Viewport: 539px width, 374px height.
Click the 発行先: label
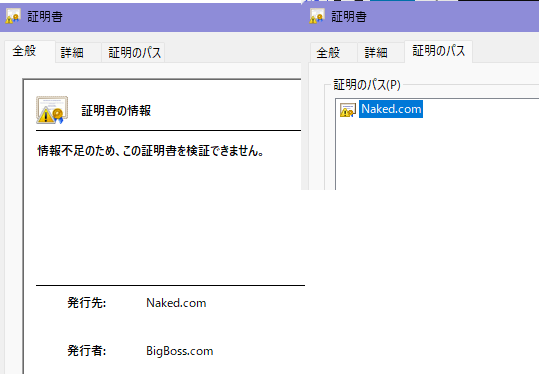(x=86, y=303)
